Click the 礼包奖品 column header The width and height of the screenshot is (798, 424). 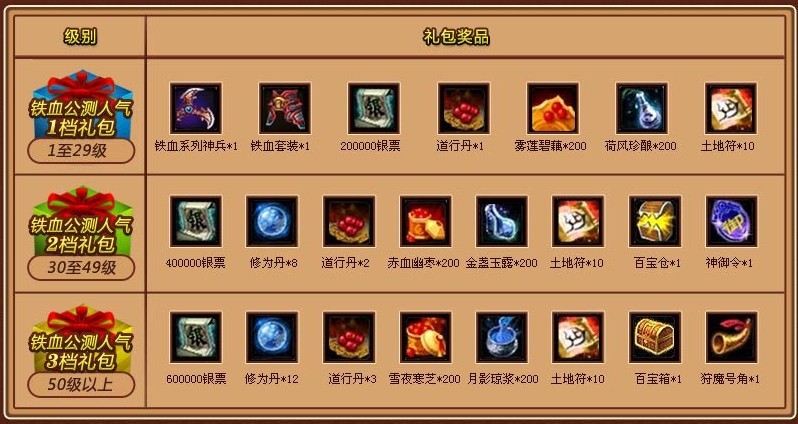456,37
